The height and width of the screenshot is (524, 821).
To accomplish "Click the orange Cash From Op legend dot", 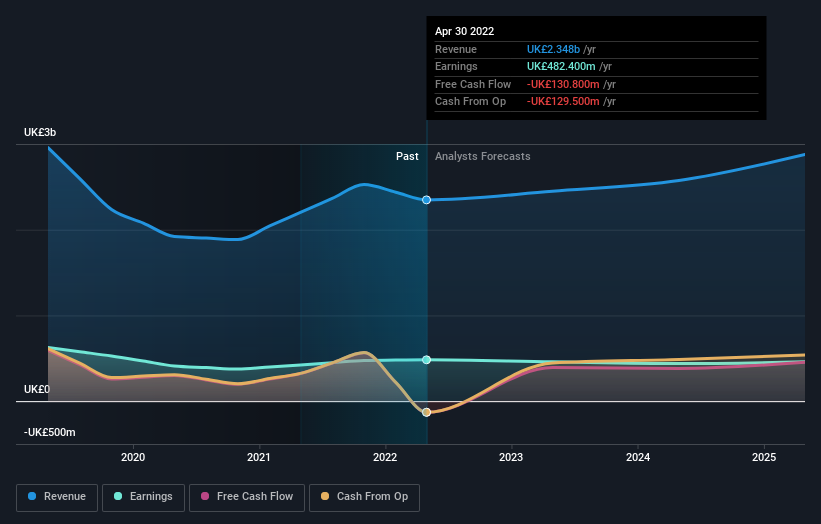I will (325, 496).
